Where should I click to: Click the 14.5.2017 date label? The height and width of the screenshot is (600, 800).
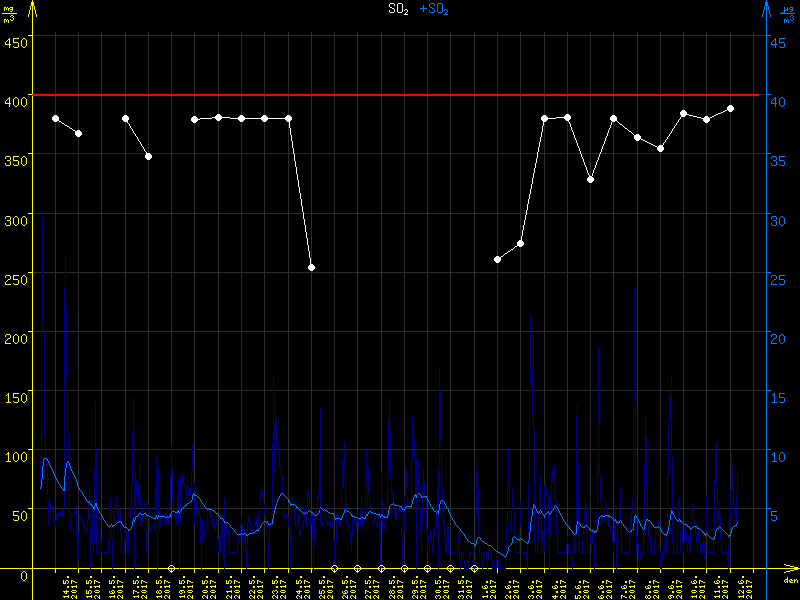point(67,587)
